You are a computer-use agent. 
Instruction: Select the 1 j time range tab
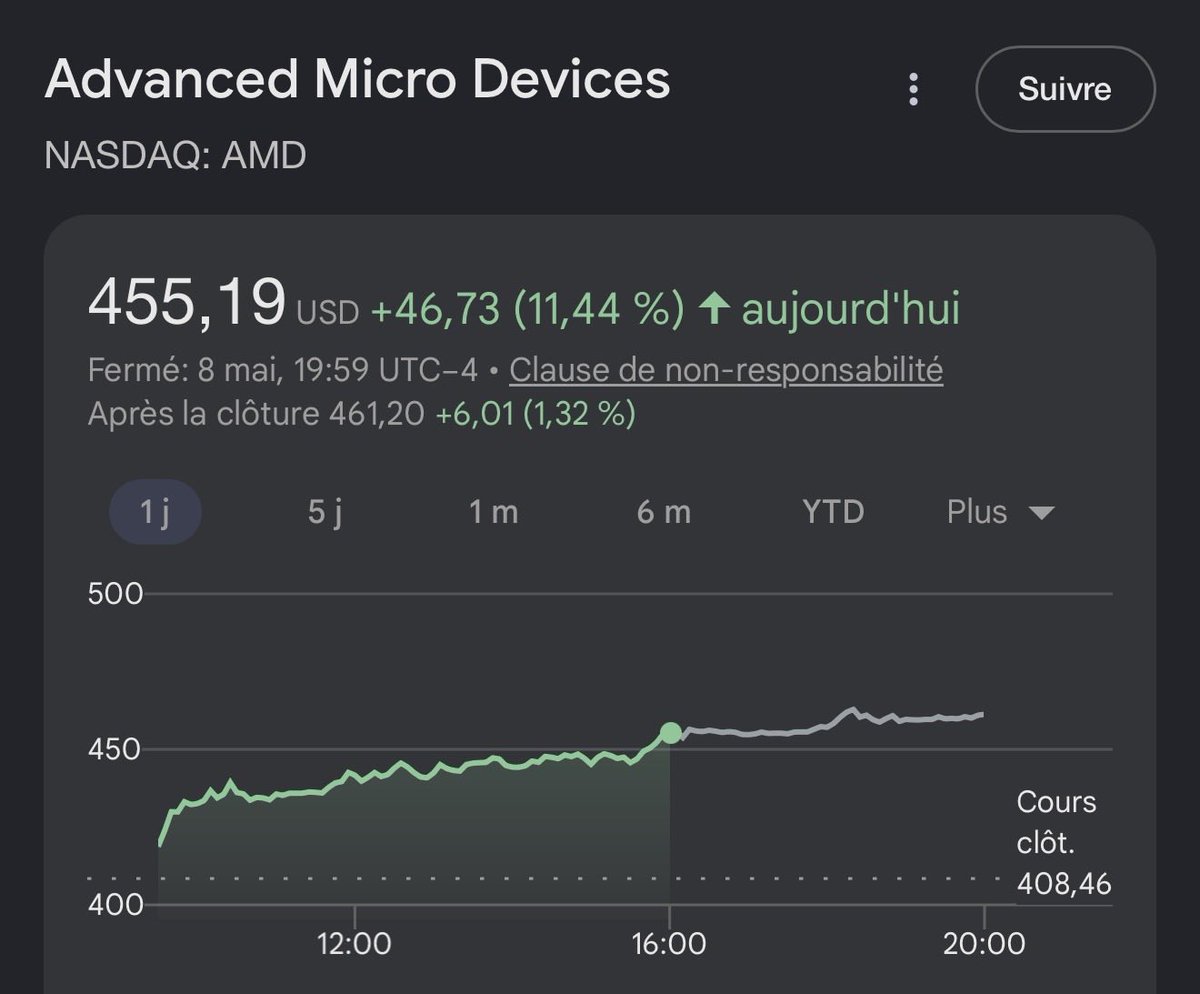click(155, 512)
